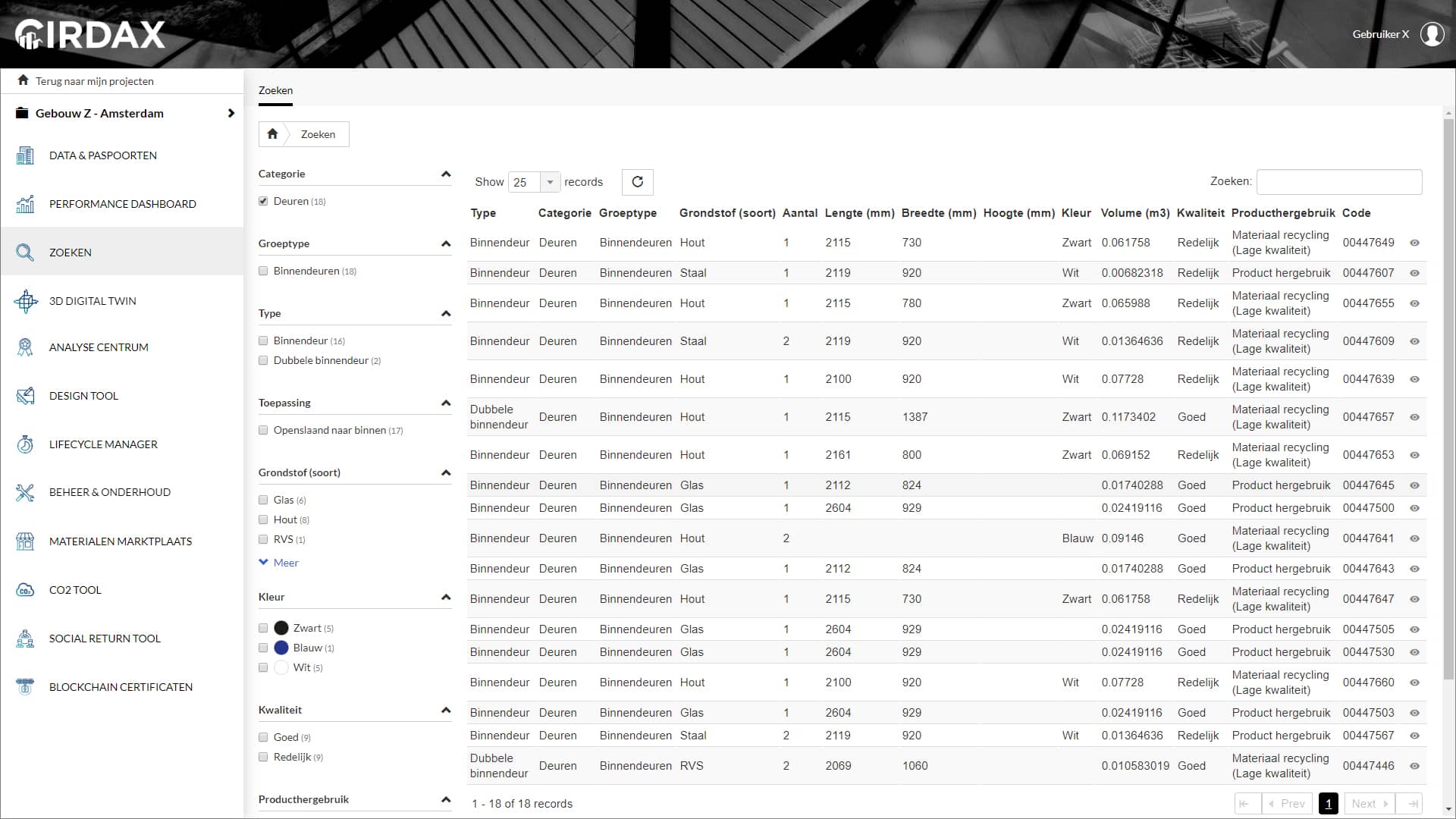This screenshot has width=1456, height=819.
Task: Click the Cirdax logo
Action: (89, 34)
